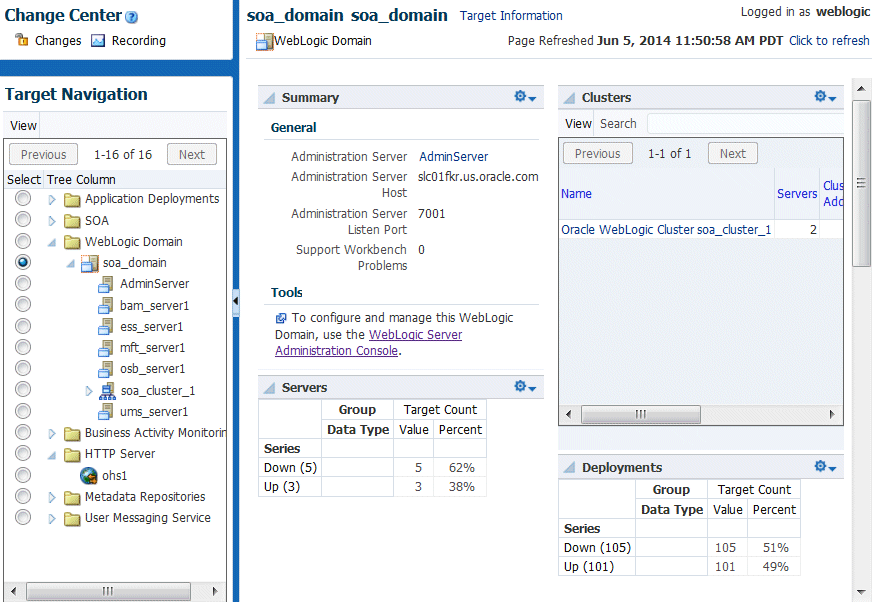Collapse the soa_domain tree node
This screenshot has width=872, height=602.
tap(71, 264)
